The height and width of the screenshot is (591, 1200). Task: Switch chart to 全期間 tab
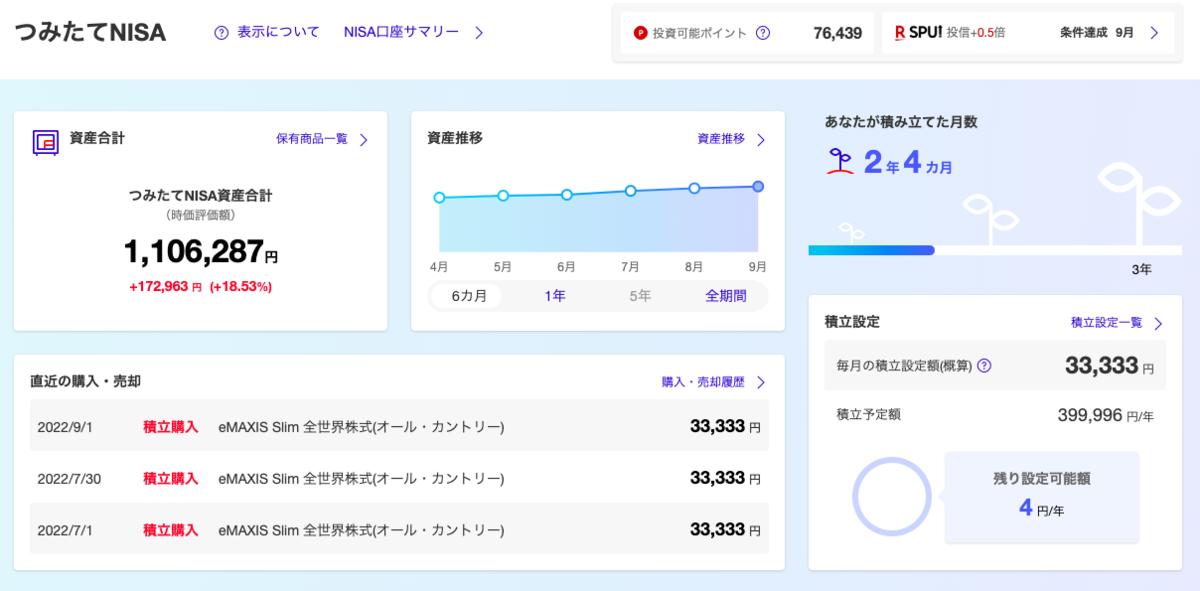click(x=726, y=296)
